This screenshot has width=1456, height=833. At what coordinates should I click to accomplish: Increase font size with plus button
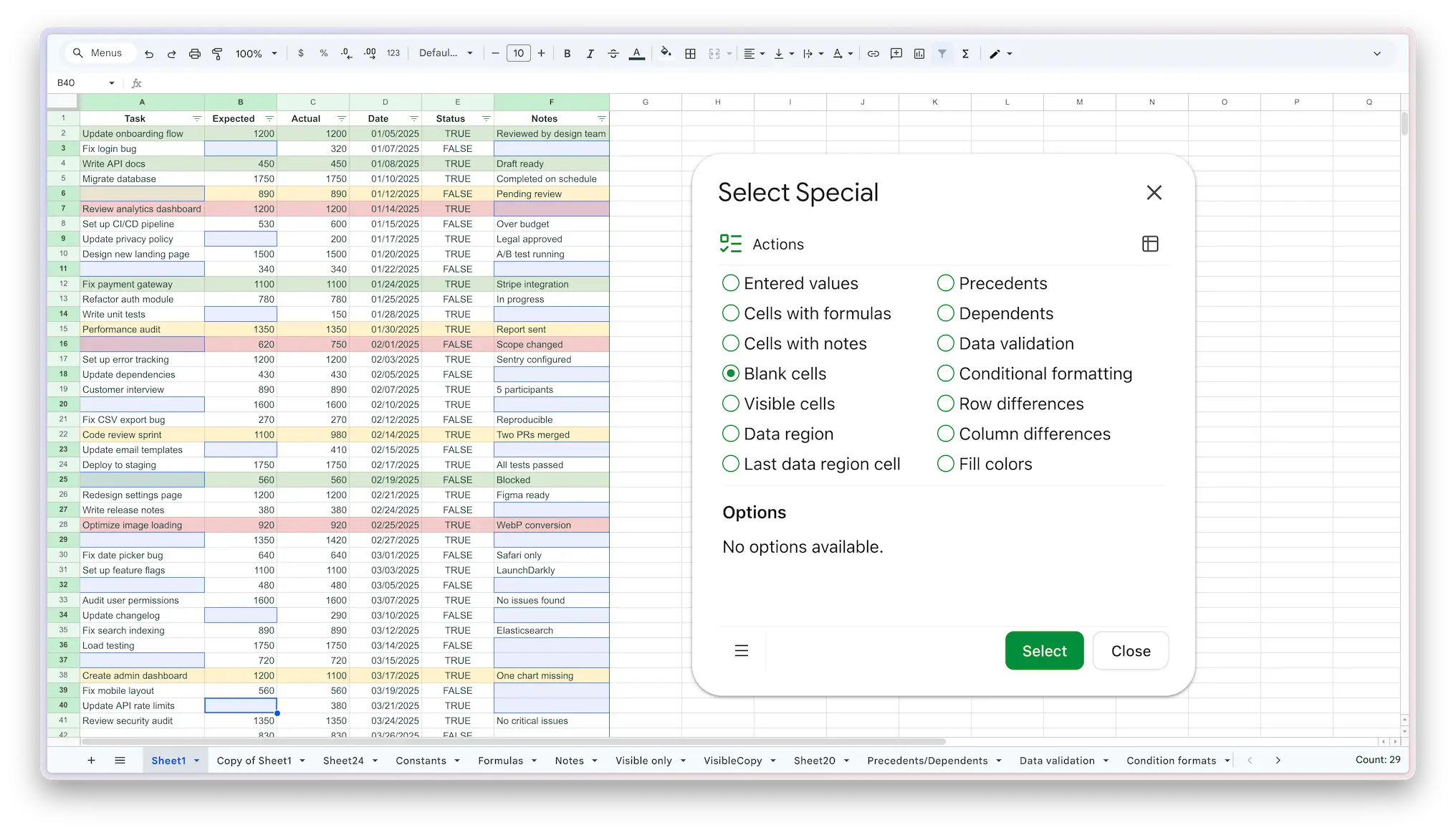(541, 54)
